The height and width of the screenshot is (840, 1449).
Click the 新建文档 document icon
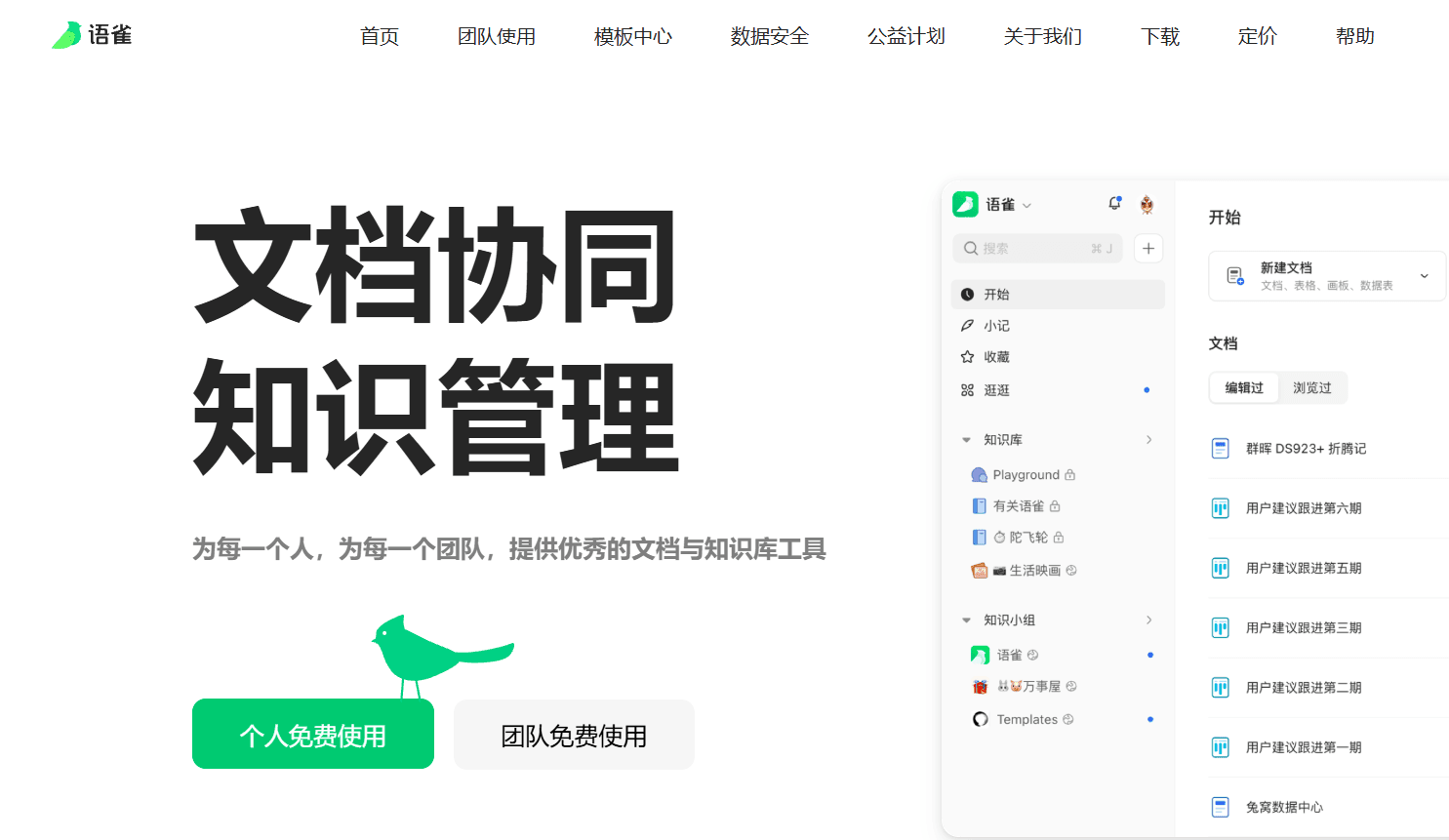(1235, 276)
